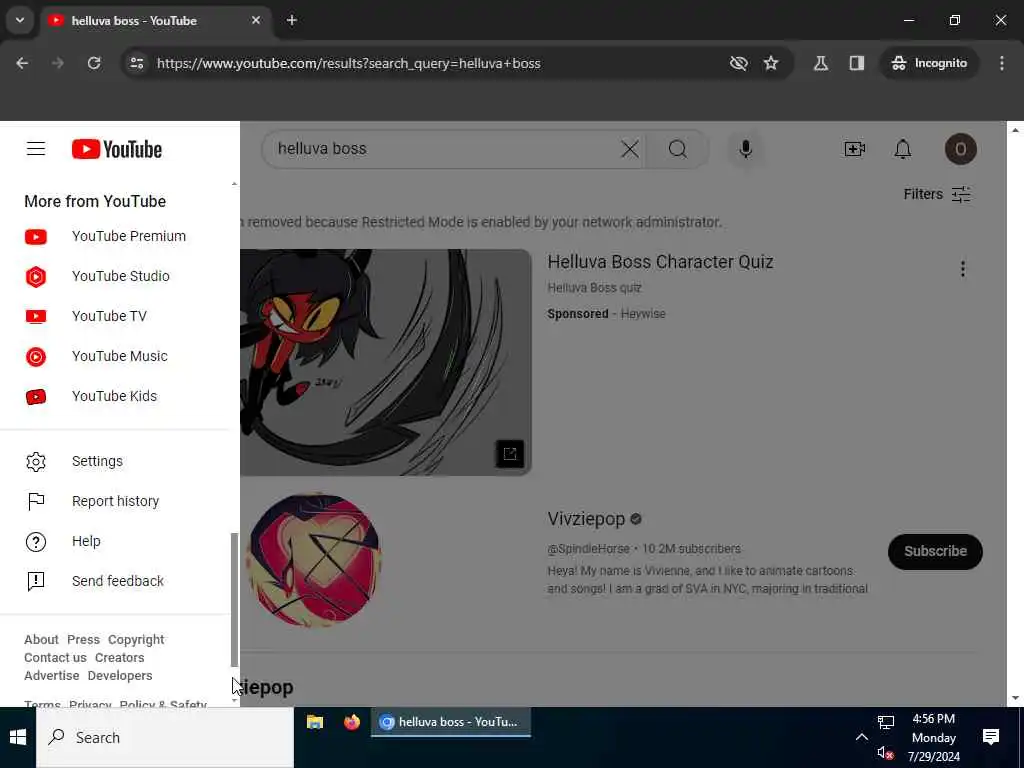
Task: Open the account avatar menu
Action: 961,149
